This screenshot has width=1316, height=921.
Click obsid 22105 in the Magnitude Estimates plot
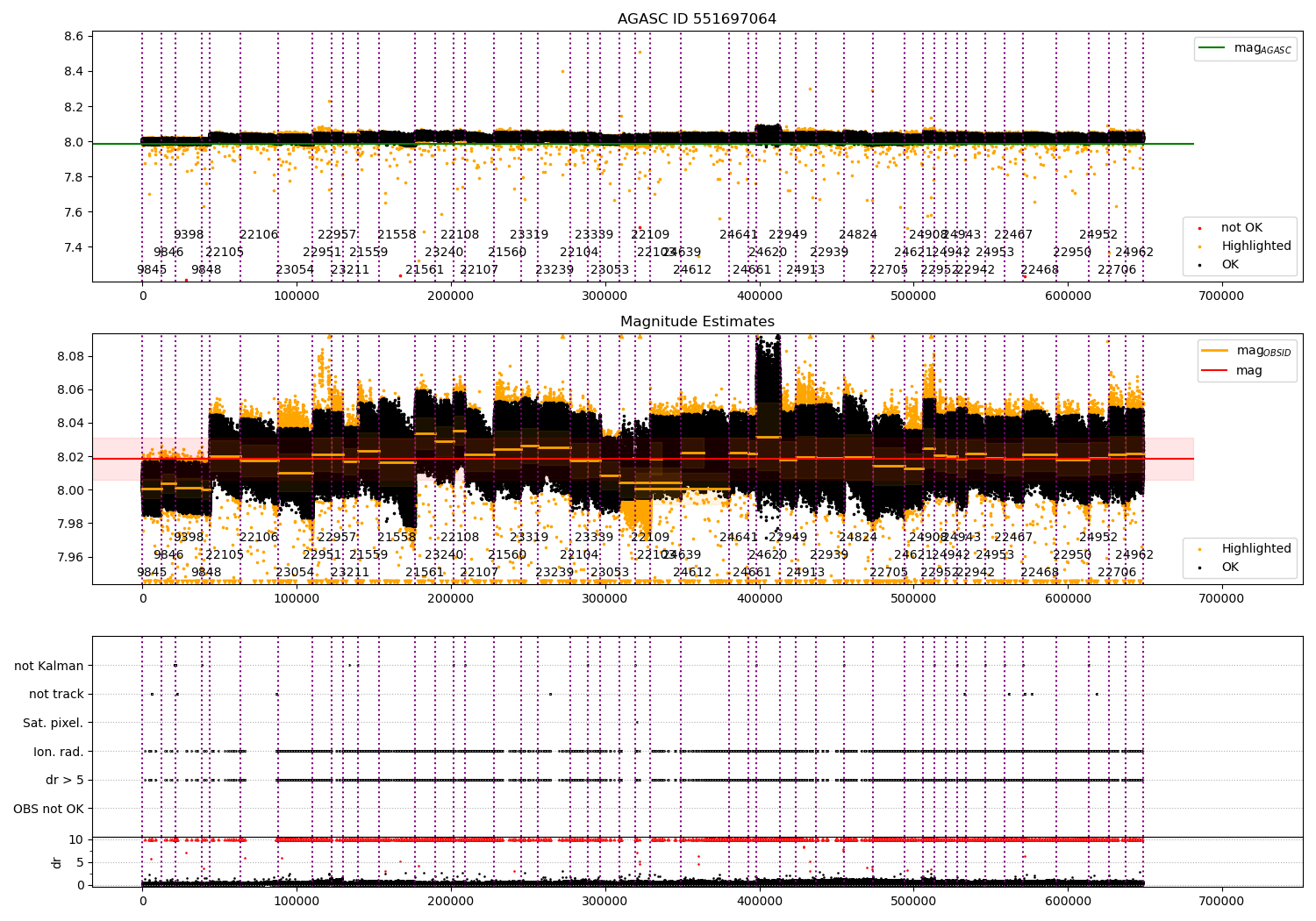click(x=225, y=555)
